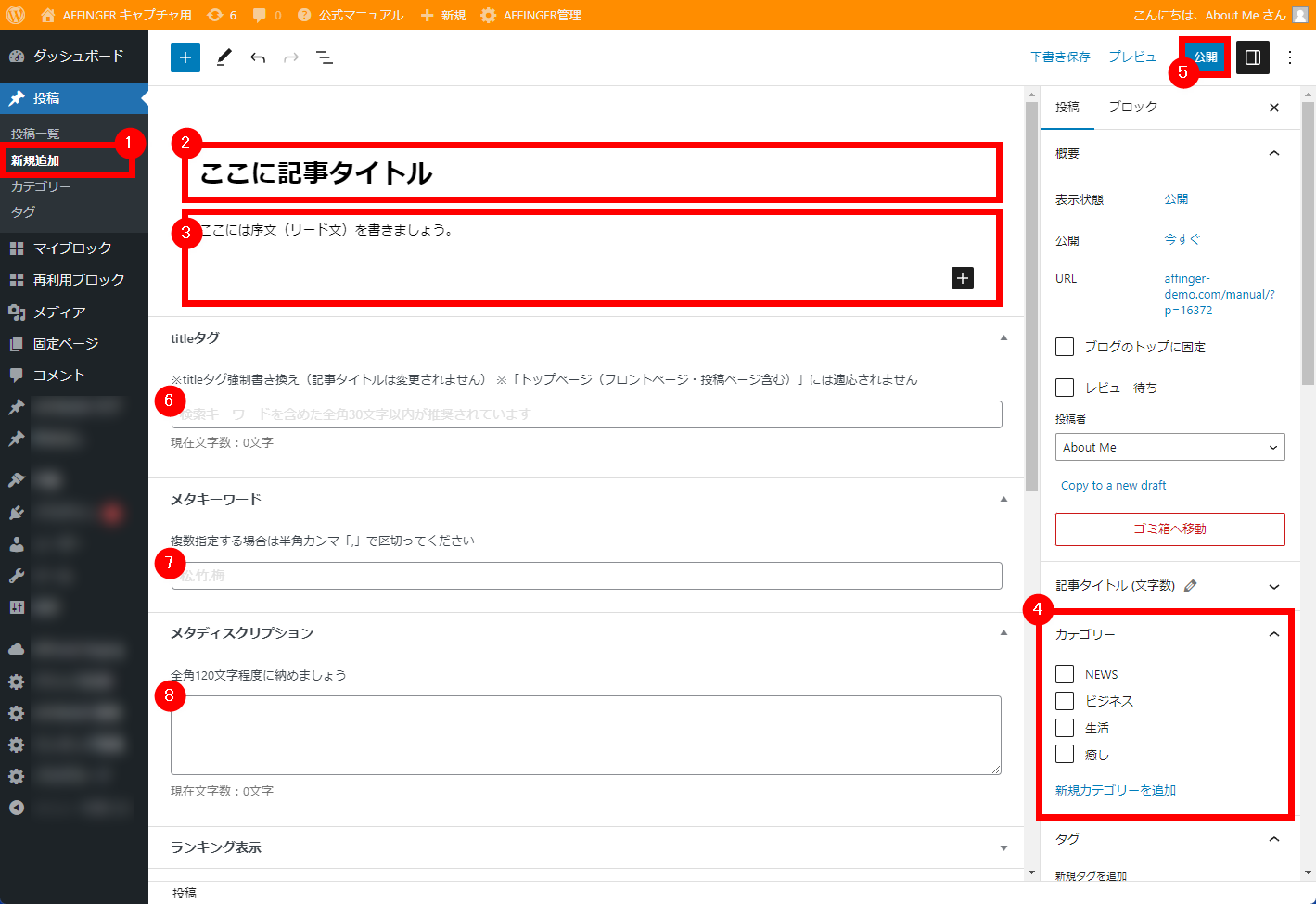
Task: Click the 新規 plus item in admin bar
Action: (442, 15)
